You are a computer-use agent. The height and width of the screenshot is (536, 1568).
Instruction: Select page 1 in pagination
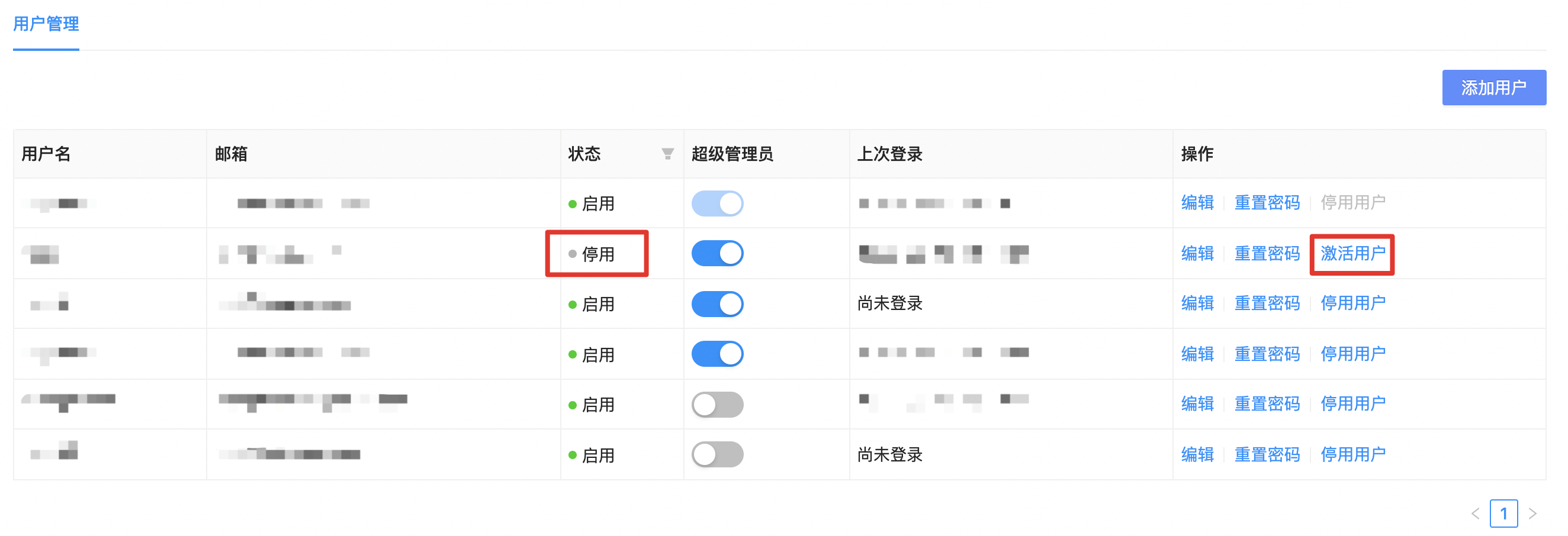point(1505,514)
